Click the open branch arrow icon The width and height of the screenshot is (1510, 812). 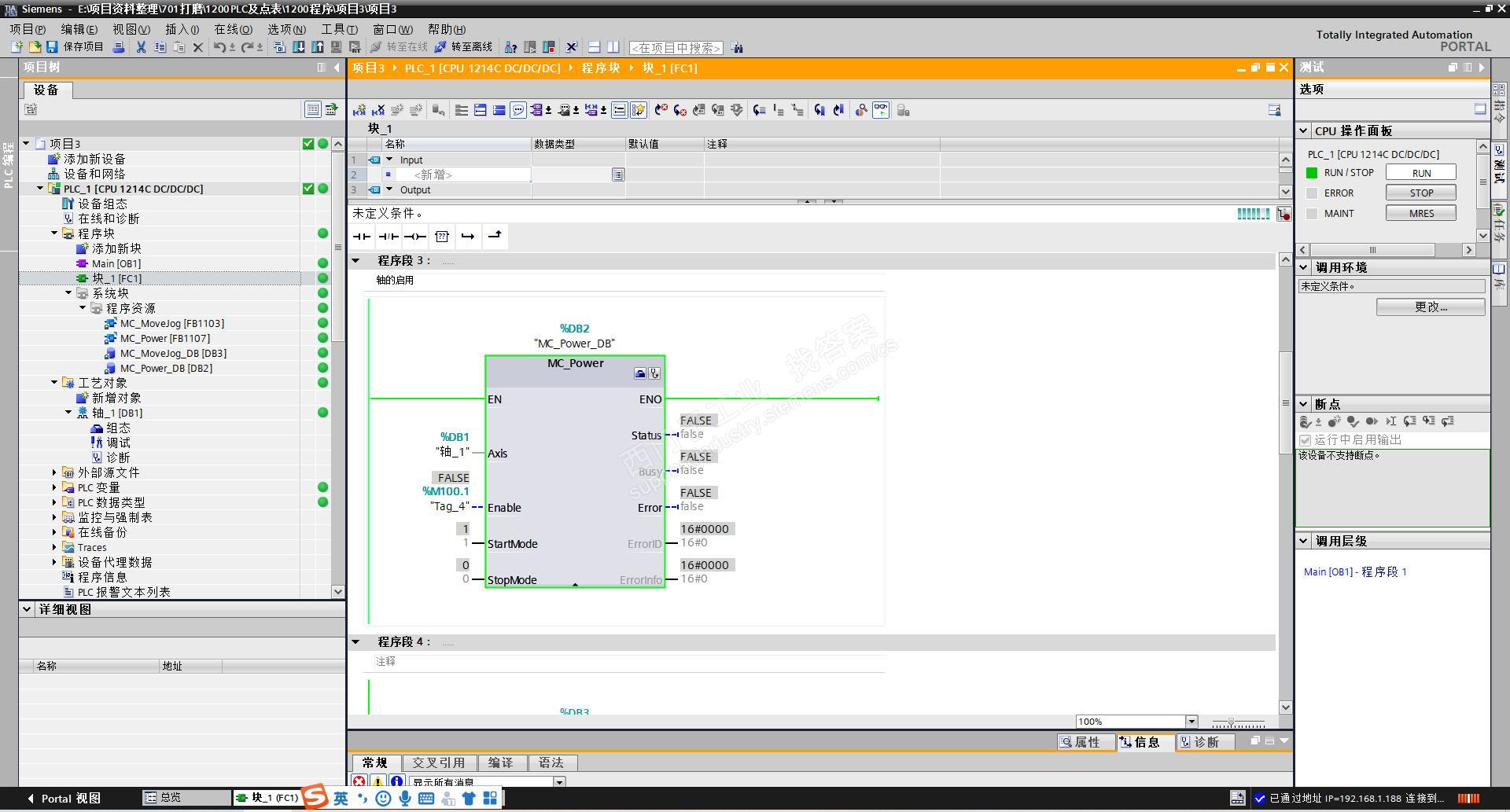[x=468, y=237]
